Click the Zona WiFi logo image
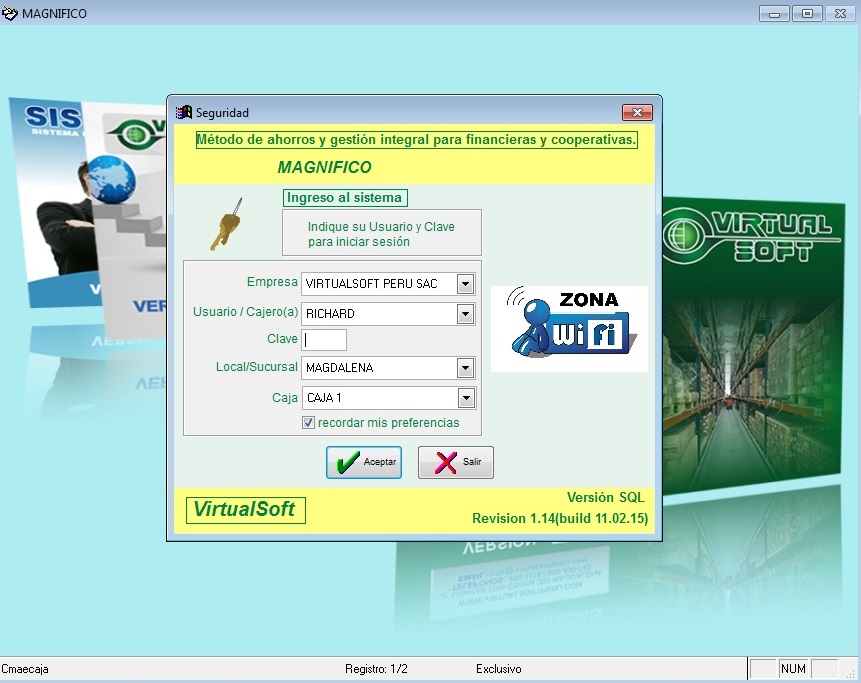The image size is (861, 683). [569, 328]
